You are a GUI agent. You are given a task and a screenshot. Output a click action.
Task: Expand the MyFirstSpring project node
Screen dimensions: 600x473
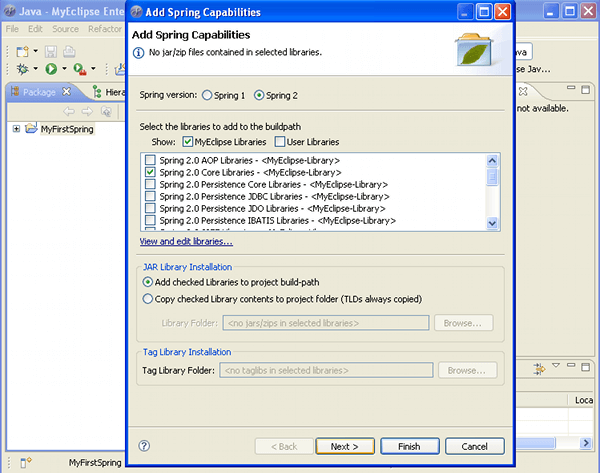16,129
